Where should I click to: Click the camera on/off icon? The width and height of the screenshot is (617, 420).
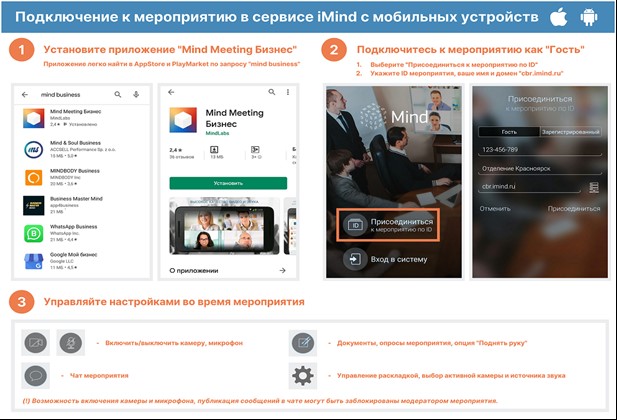point(36,343)
